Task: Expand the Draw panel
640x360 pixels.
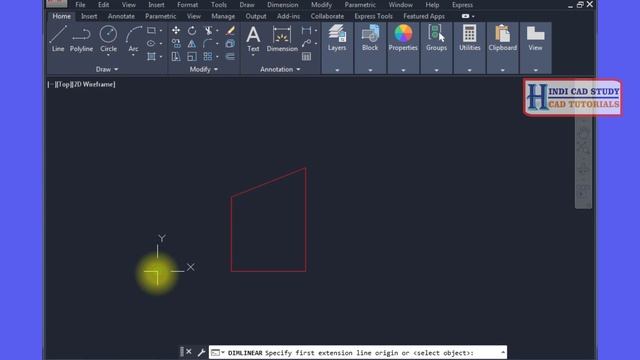Action: pyautogui.click(x=107, y=69)
